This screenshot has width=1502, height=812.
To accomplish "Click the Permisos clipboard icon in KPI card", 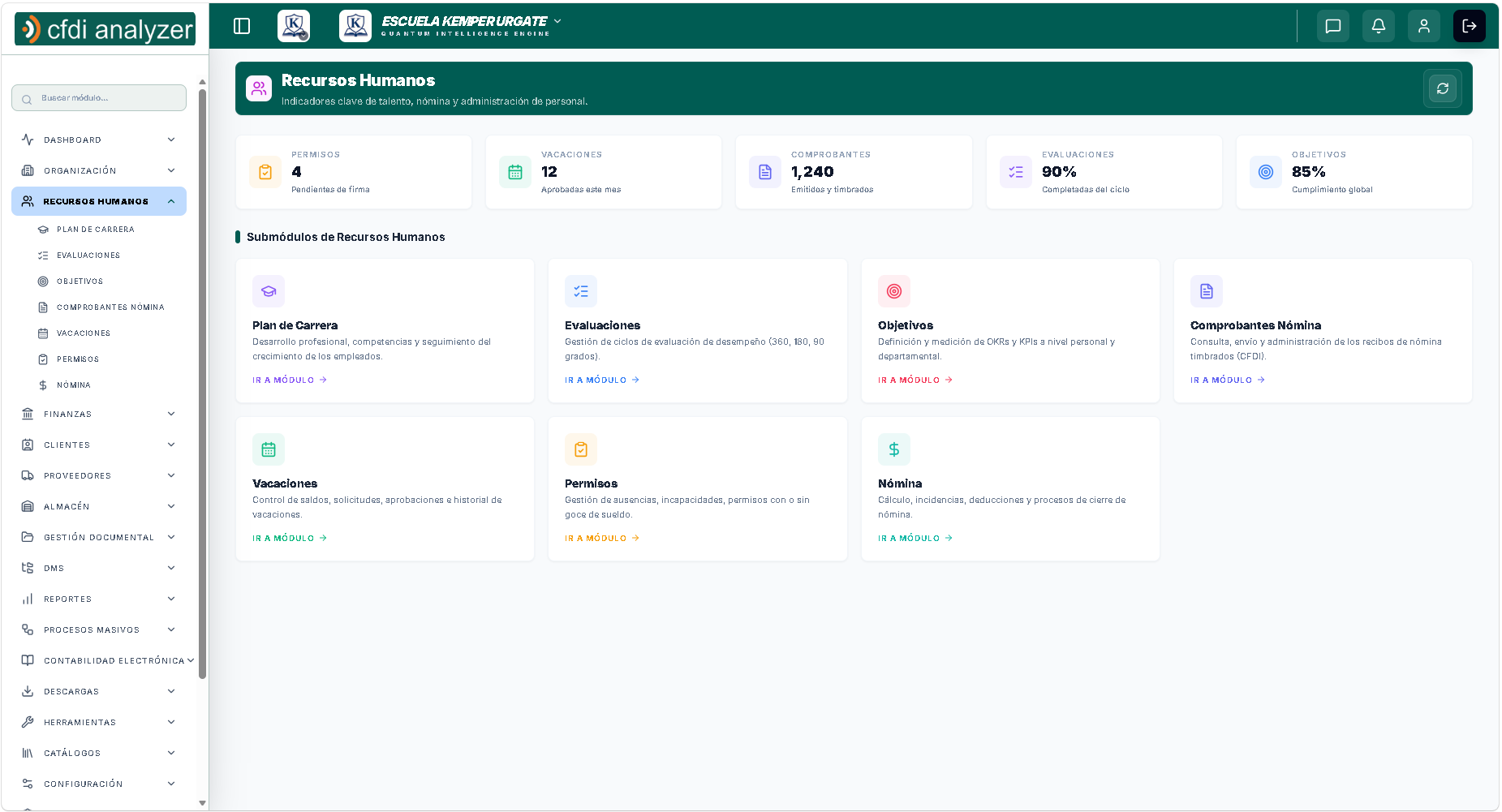I will 265,172.
